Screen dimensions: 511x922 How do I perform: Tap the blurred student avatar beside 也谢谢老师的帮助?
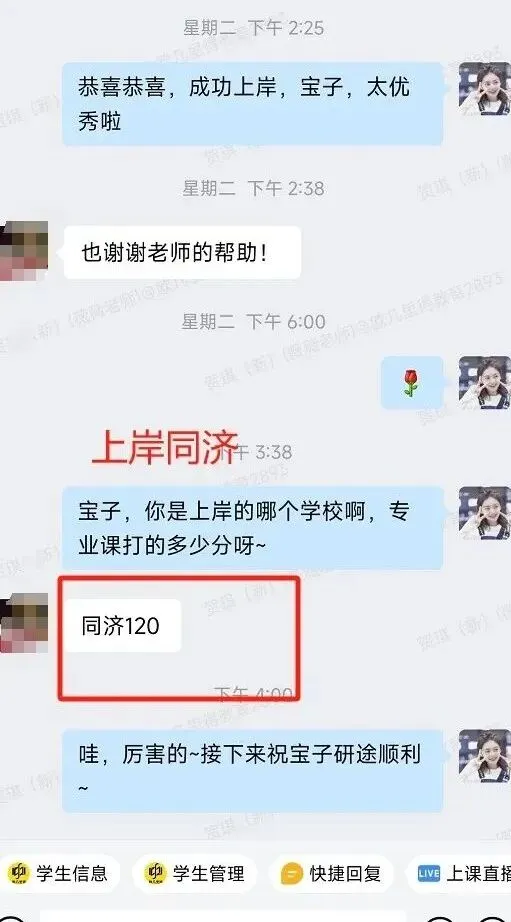pyautogui.click(x=24, y=250)
